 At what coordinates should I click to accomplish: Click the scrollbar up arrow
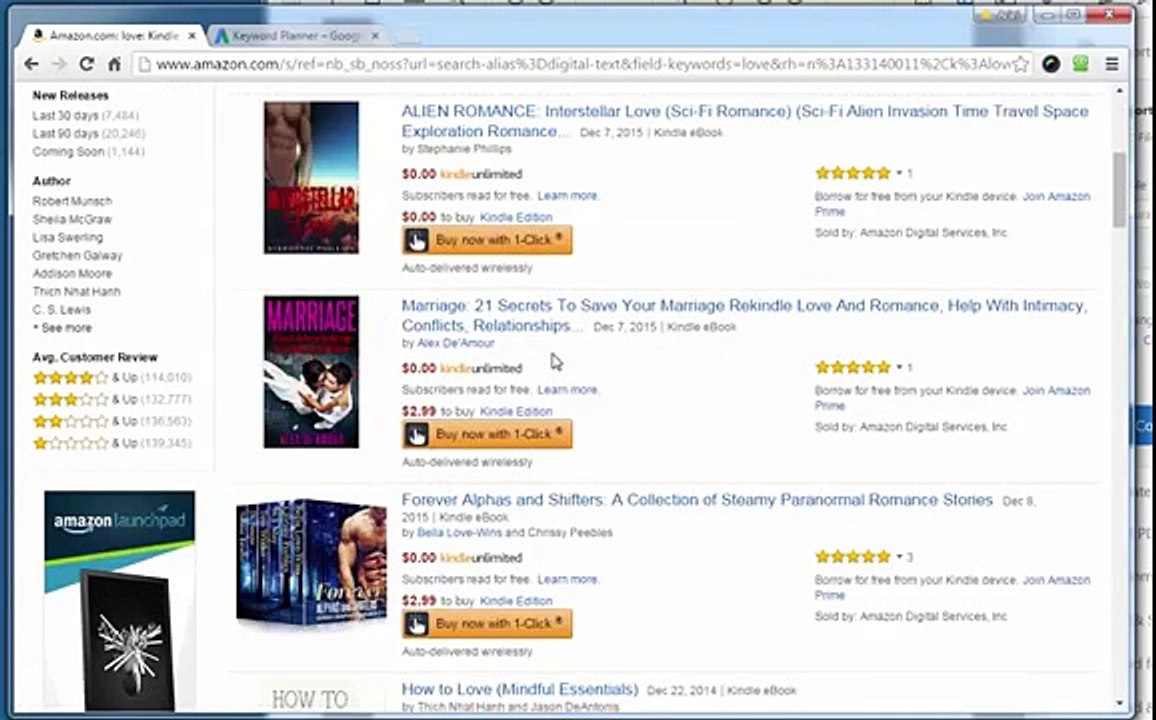1120,91
